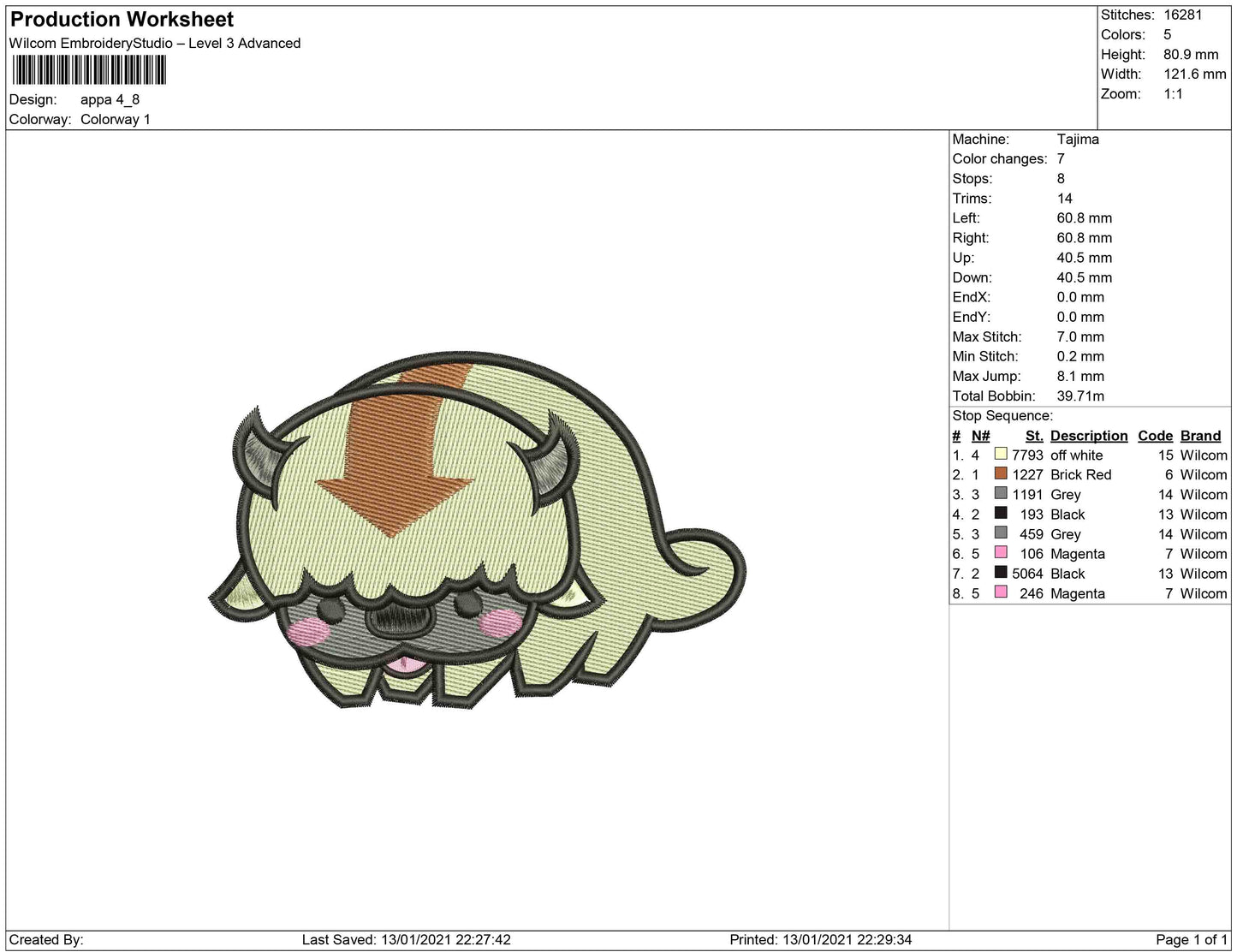Click the Appa embroidery design preview
Viewport: 1237px width, 952px height.
tap(477, 530)
